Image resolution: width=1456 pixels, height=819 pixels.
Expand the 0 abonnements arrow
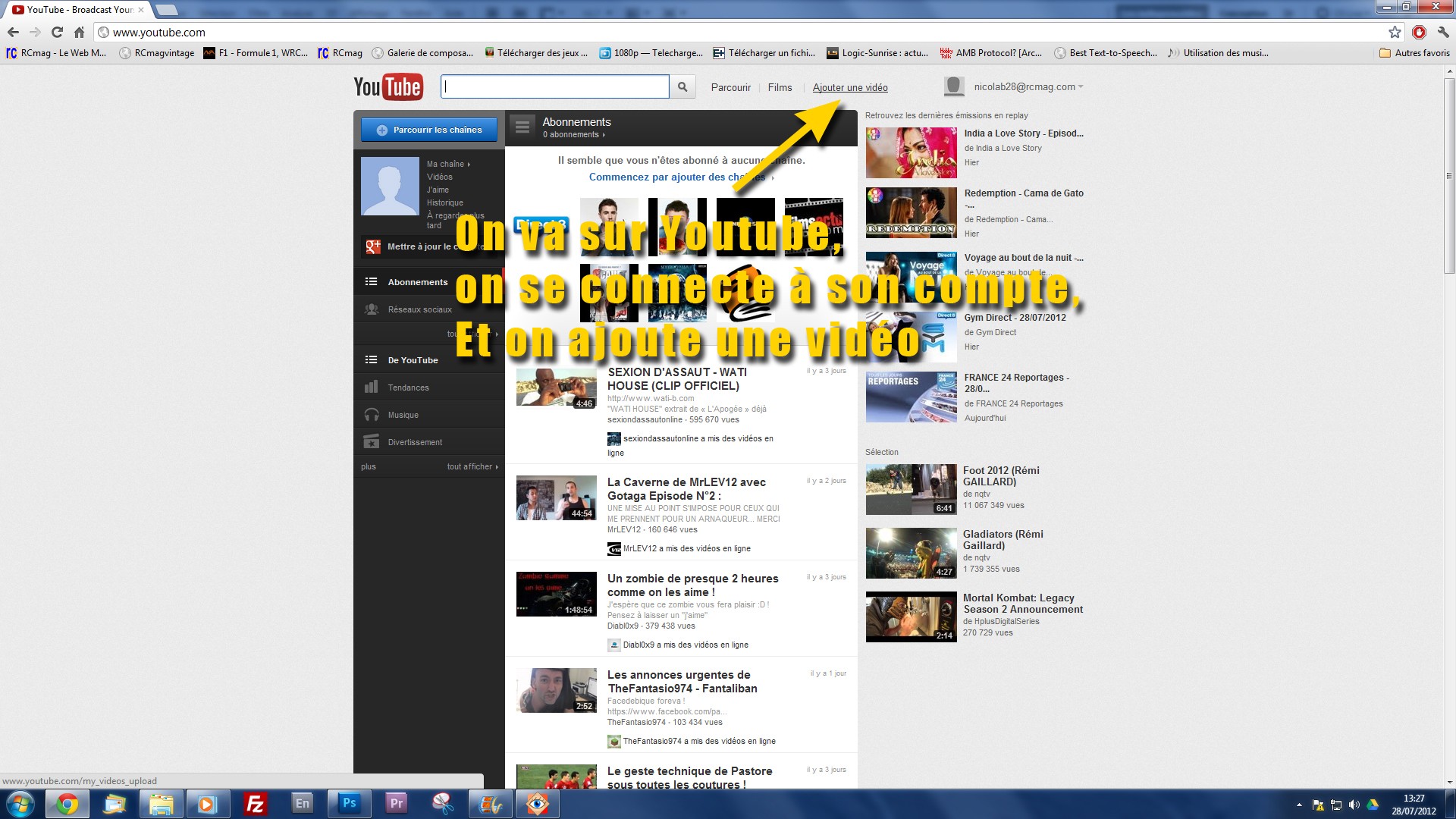[x=604, y=135]
